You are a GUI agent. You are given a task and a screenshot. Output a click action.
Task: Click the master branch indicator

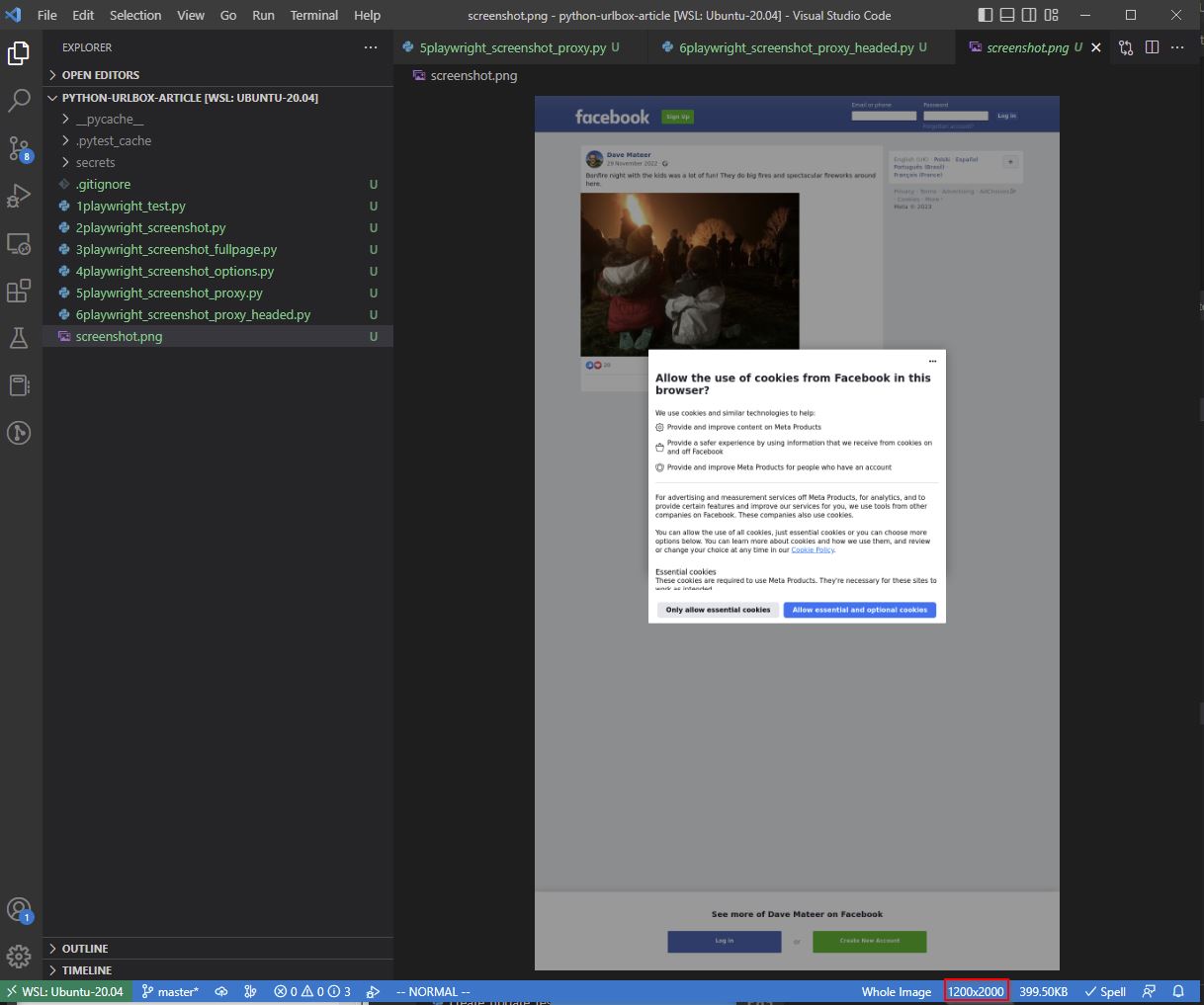coord(170,991)
